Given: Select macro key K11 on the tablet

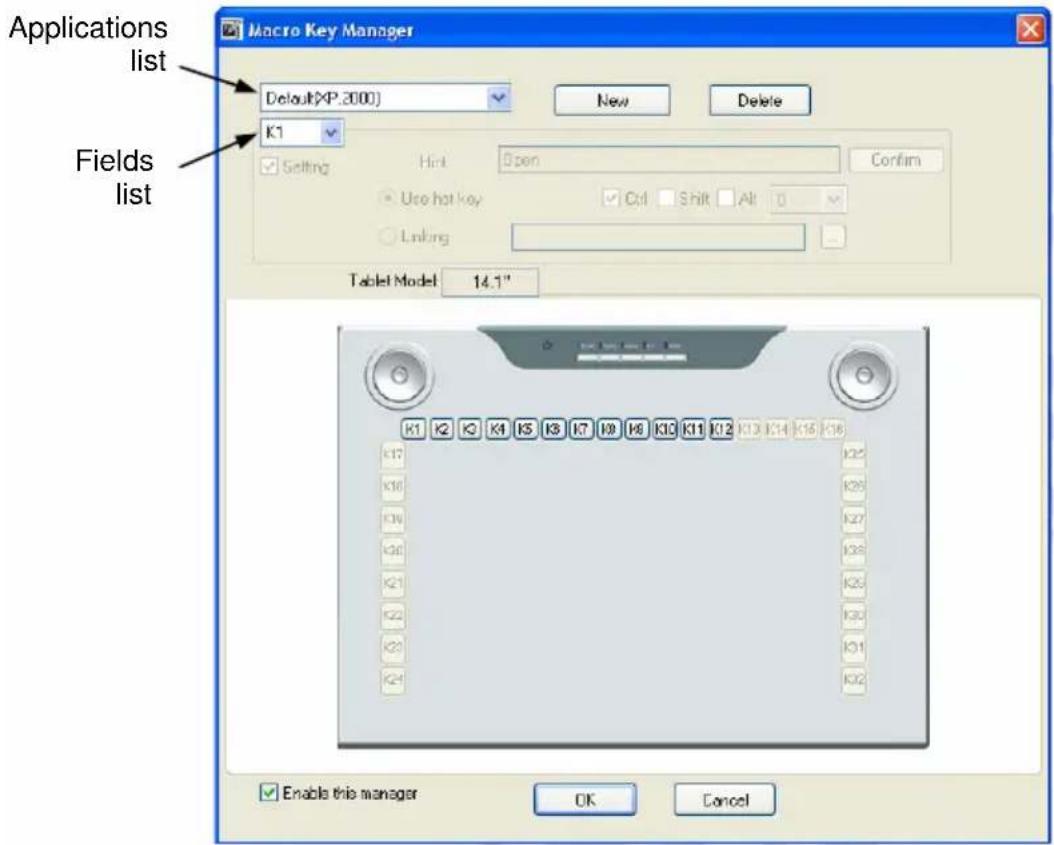Looking at the screenshot, I should coord(693,429).
